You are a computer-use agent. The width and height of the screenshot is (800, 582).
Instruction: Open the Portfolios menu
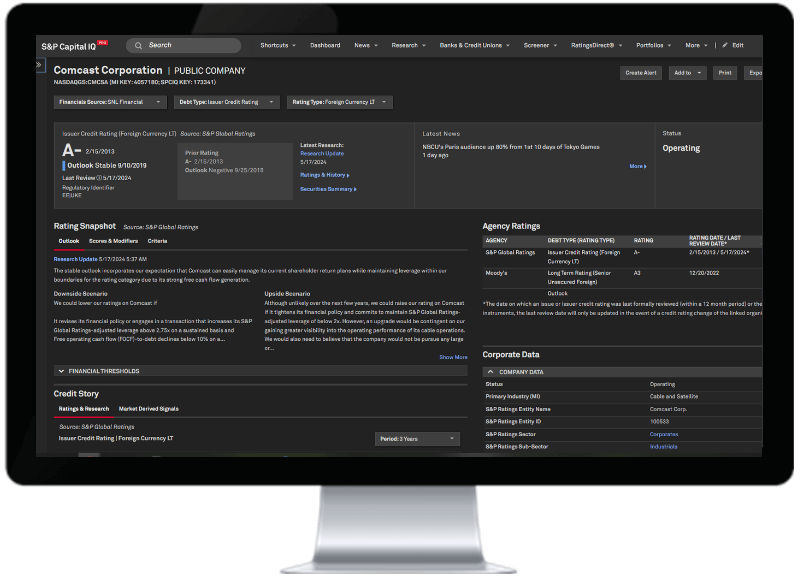click(654, 45)
